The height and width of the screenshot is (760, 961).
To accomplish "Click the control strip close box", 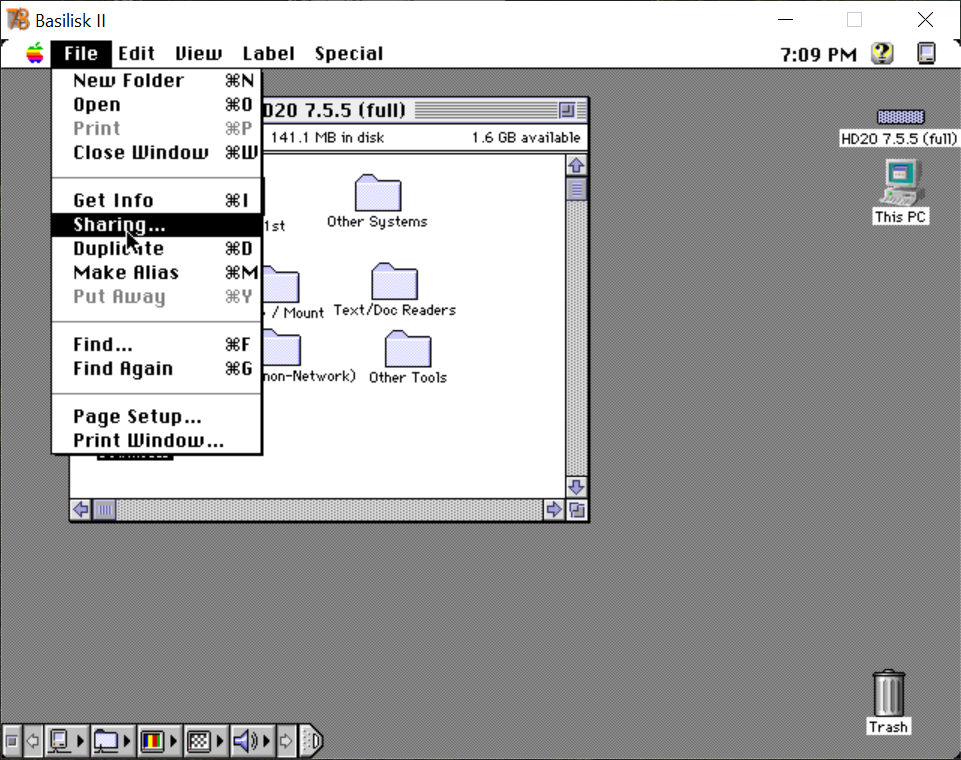I will (11, 741).
